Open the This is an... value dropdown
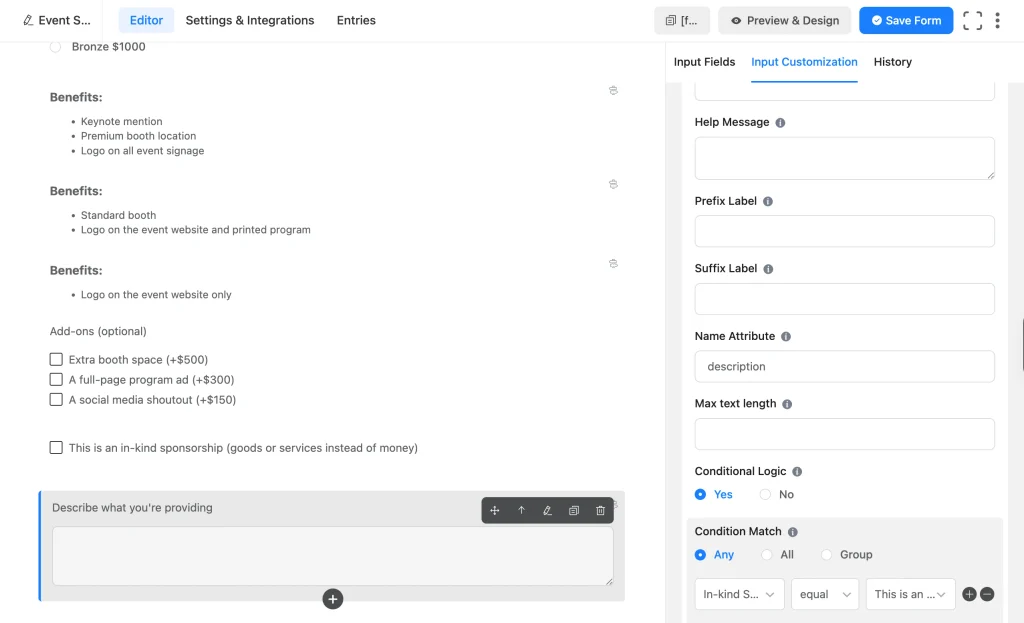Viewport: 1024px width, 623px height. pyautogui.click(x=910, y=594)
